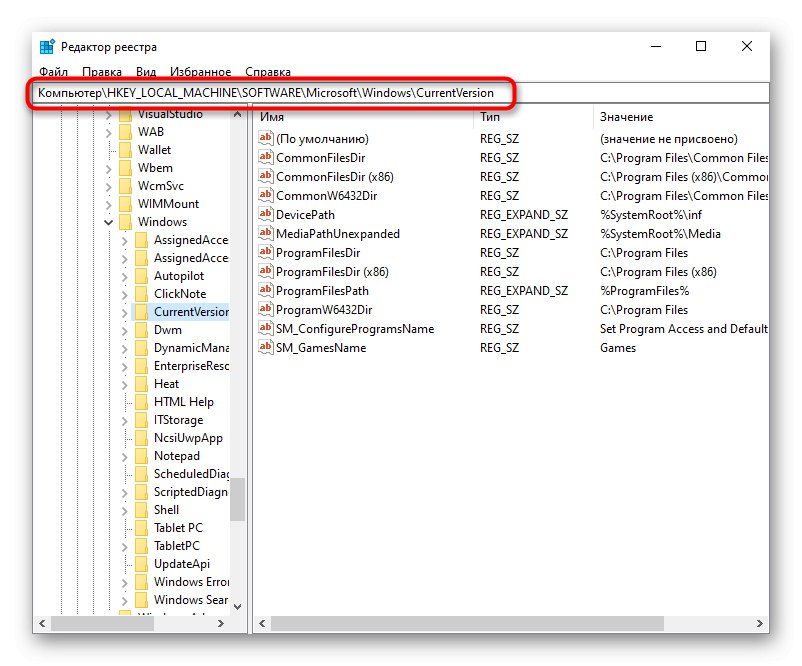Open the Избранное menu
The width and height of the screenshot is (802, 666).
click(200, 72)
